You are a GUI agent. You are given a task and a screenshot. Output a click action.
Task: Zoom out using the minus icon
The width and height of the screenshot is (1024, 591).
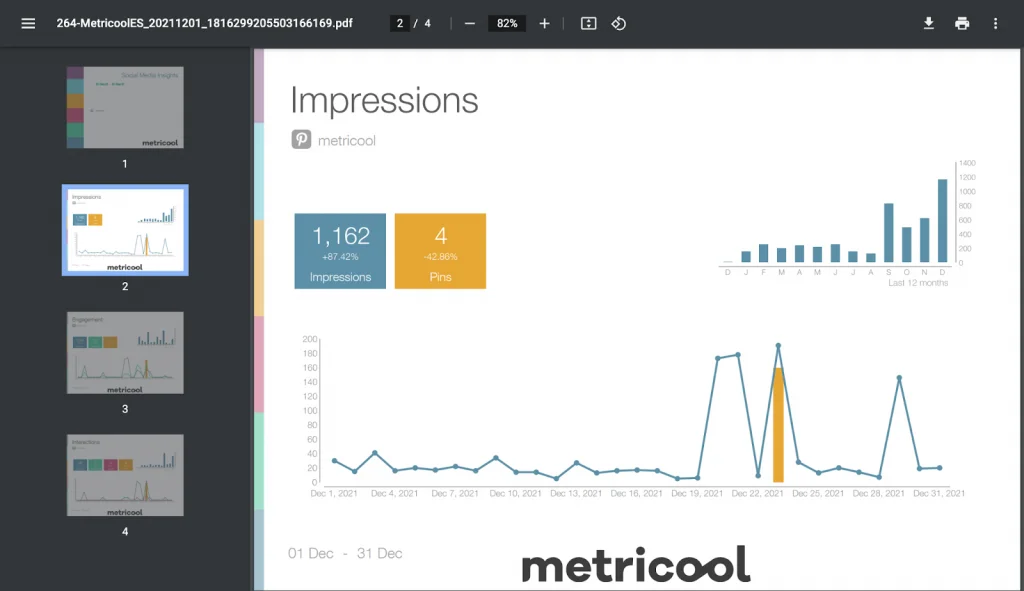click(470, 23)
